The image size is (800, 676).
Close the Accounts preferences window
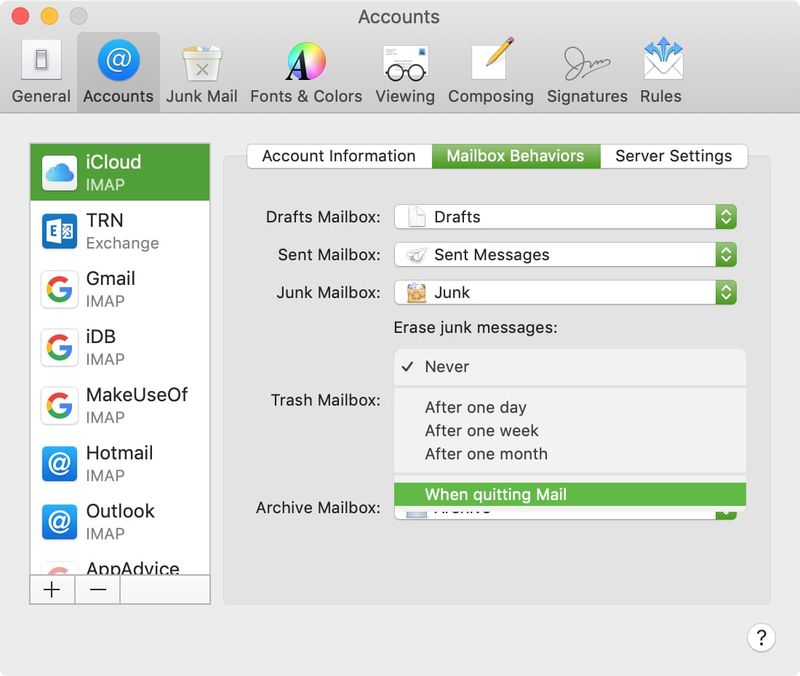[20, 16]
